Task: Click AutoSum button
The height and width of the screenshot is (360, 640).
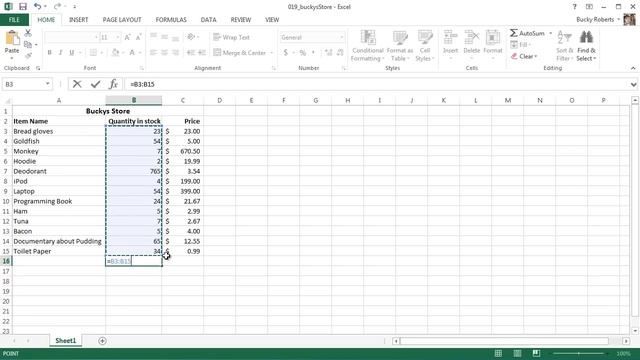Action: tap(527, 33)
